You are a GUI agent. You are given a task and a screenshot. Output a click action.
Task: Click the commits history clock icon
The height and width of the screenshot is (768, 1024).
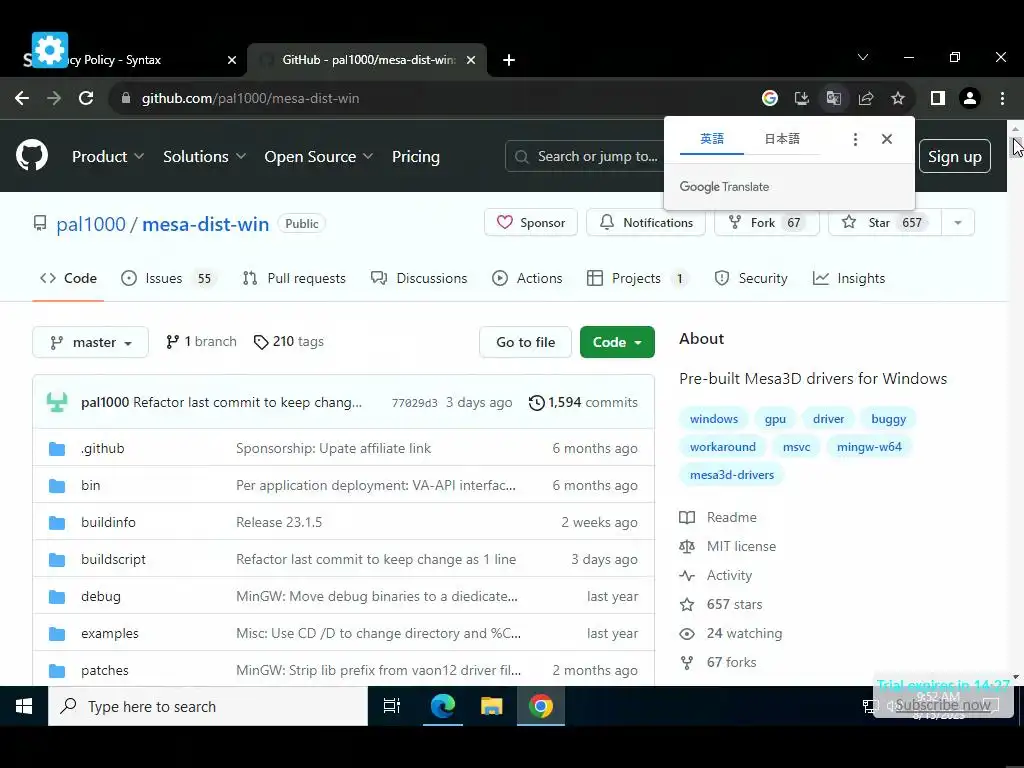[536, 402]
